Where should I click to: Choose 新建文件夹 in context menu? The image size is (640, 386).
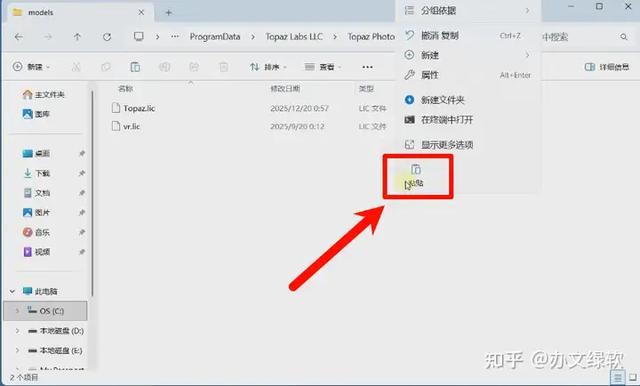point(468,100)
